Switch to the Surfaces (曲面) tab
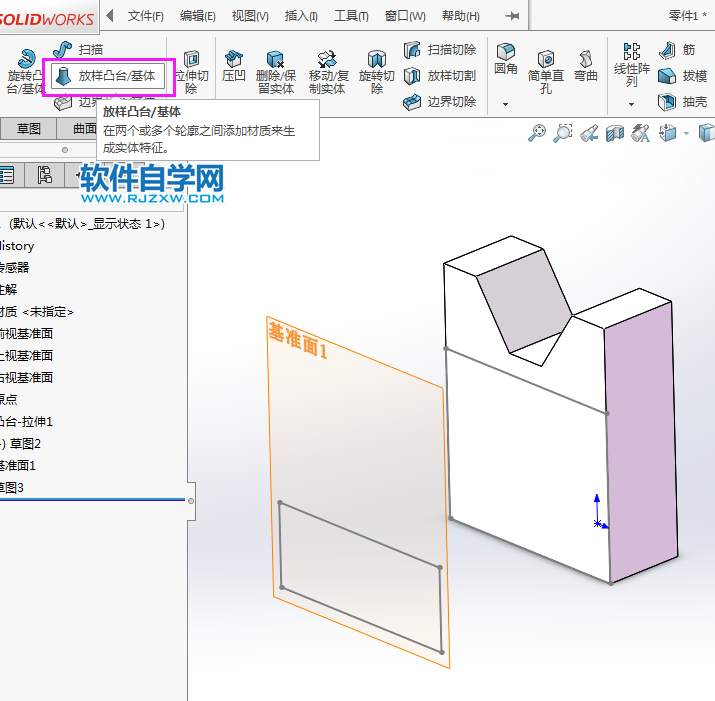 (x=85, y=129)
